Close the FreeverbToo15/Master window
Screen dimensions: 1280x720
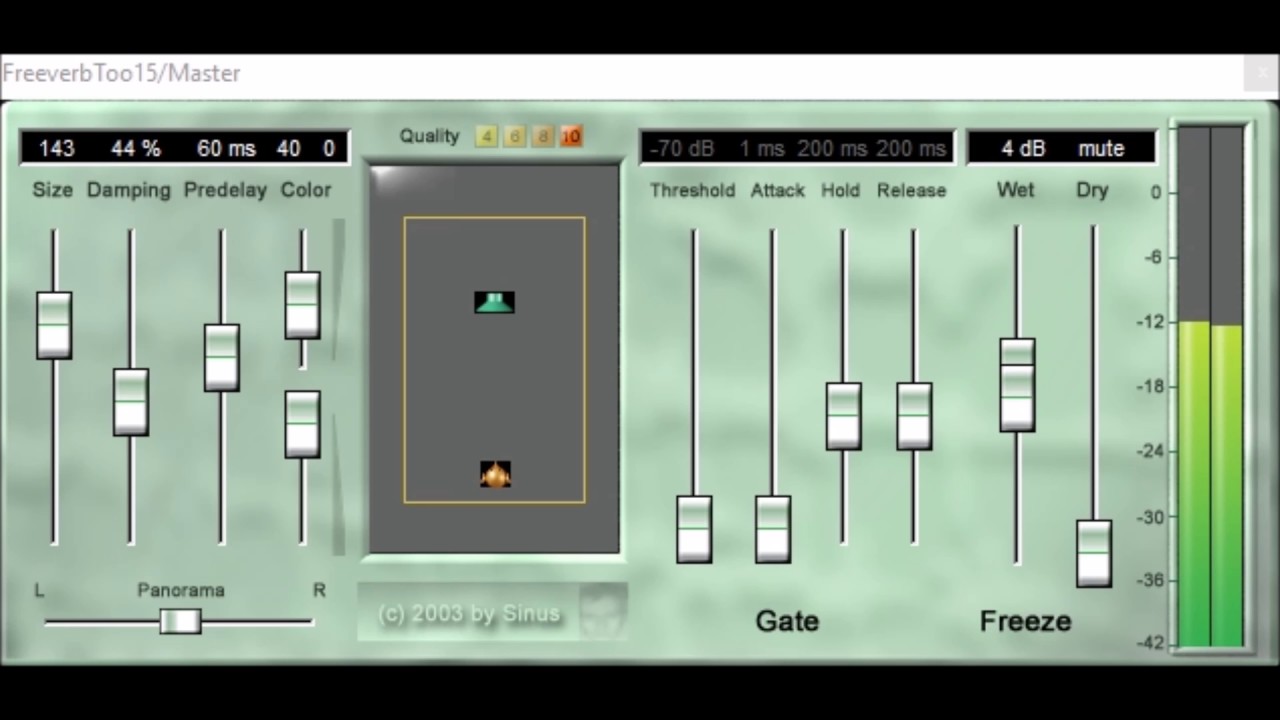[x=1261, y=73]
